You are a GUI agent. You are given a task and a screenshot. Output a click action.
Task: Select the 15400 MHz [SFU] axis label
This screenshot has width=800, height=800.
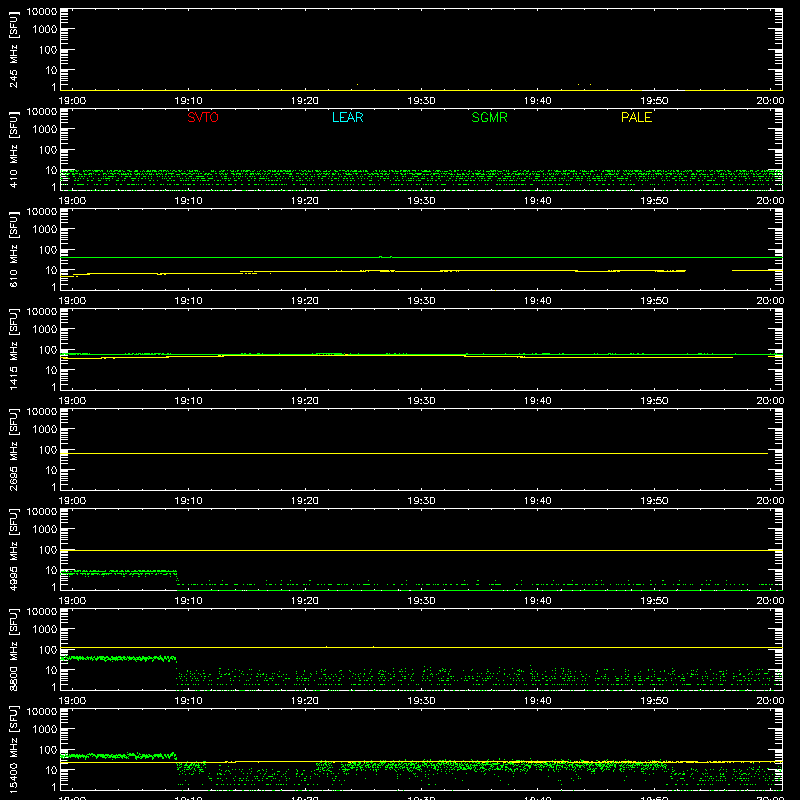point(14,750)
